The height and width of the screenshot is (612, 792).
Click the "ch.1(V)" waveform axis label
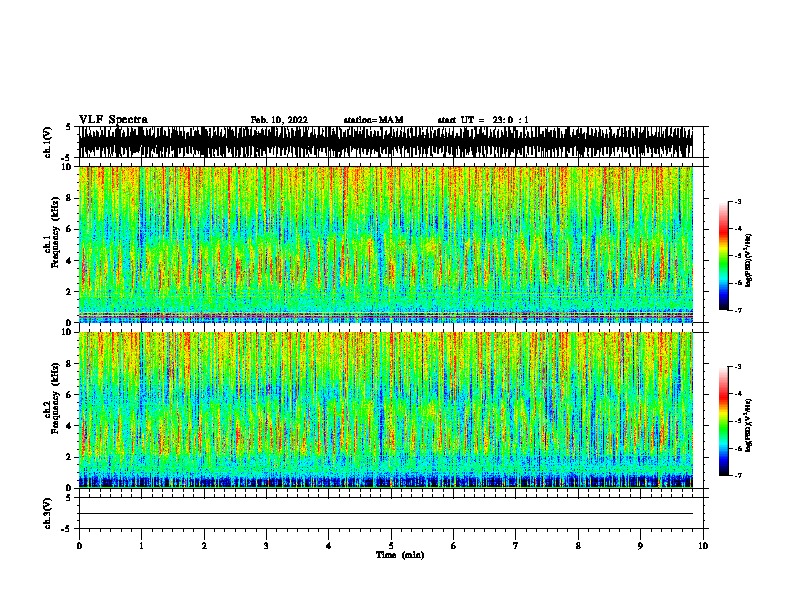pos(47,142)
